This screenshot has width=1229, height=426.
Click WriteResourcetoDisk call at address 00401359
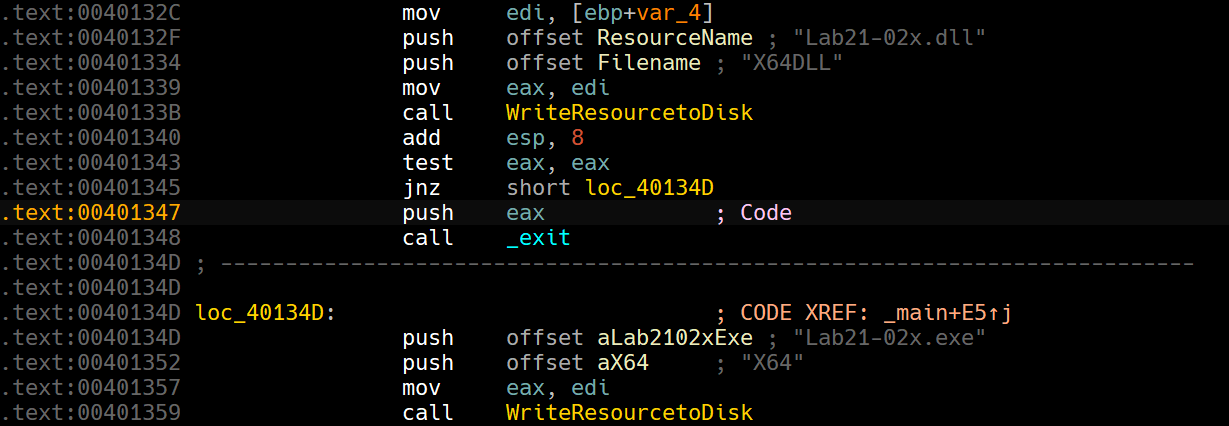[x=629, y=413]
